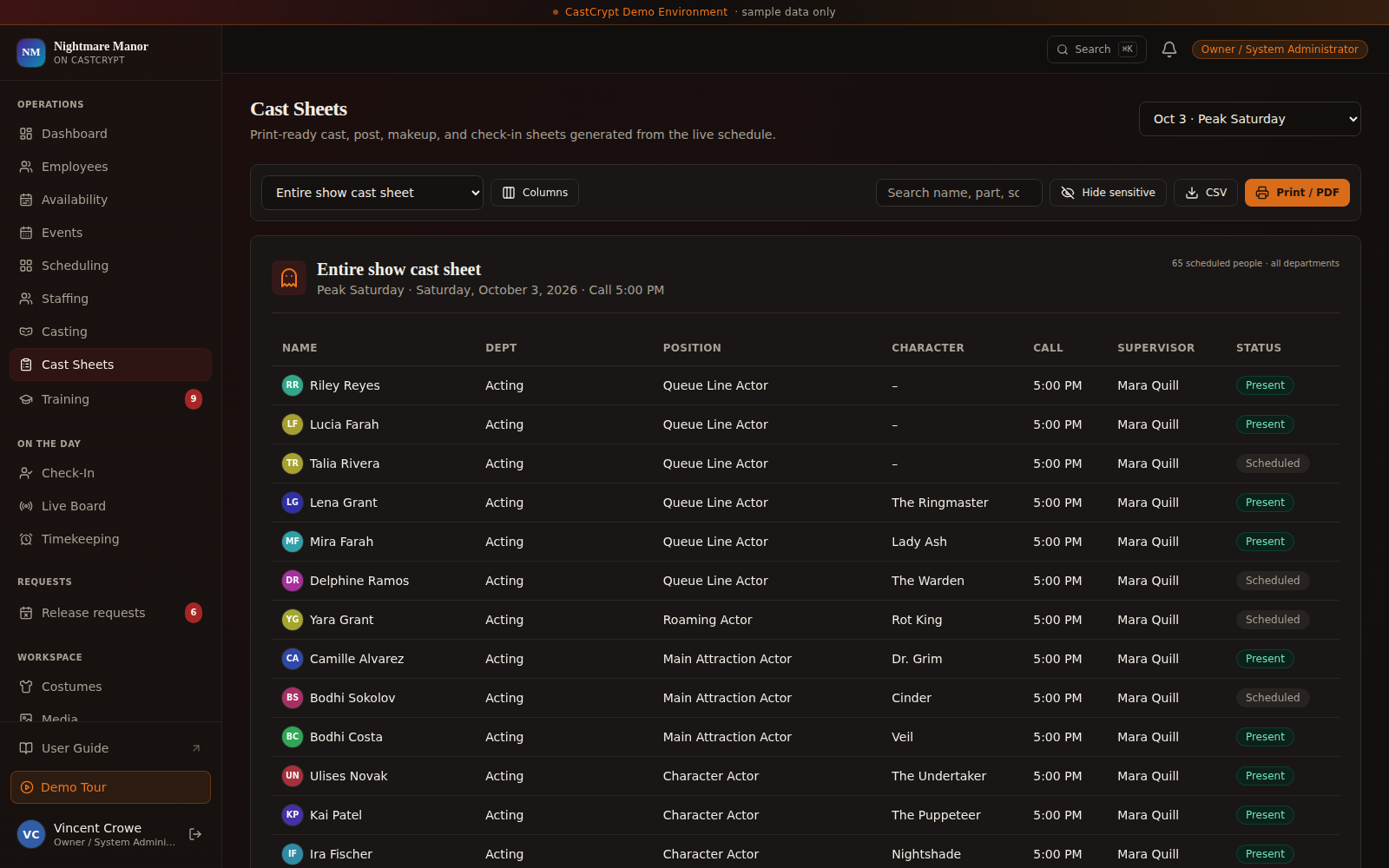Click the Release requests badge showing 6

pos(194,613)
